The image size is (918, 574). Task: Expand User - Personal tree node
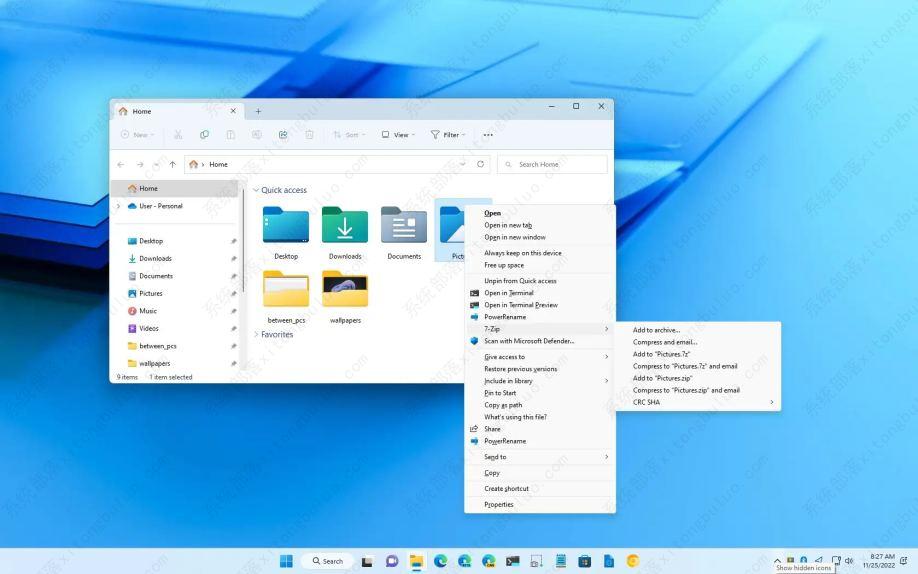coord(119,206)
